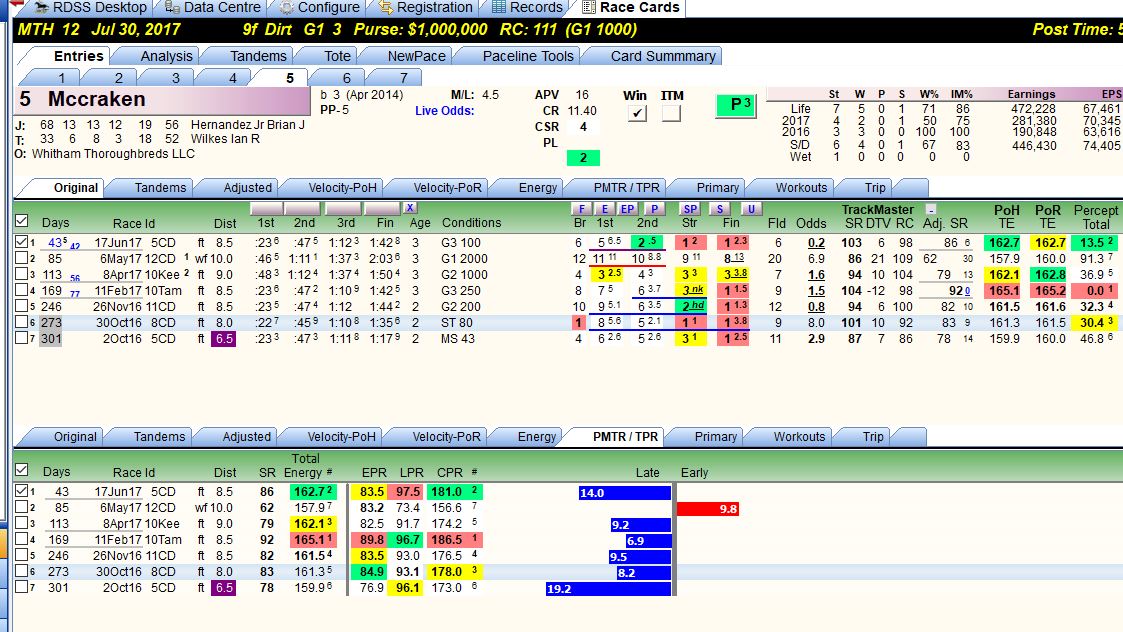Check lower-table line 3 8Apr17 checkbox
Image resolution: width=1123 pixels, height=632 pixels.
pos(21,523)
